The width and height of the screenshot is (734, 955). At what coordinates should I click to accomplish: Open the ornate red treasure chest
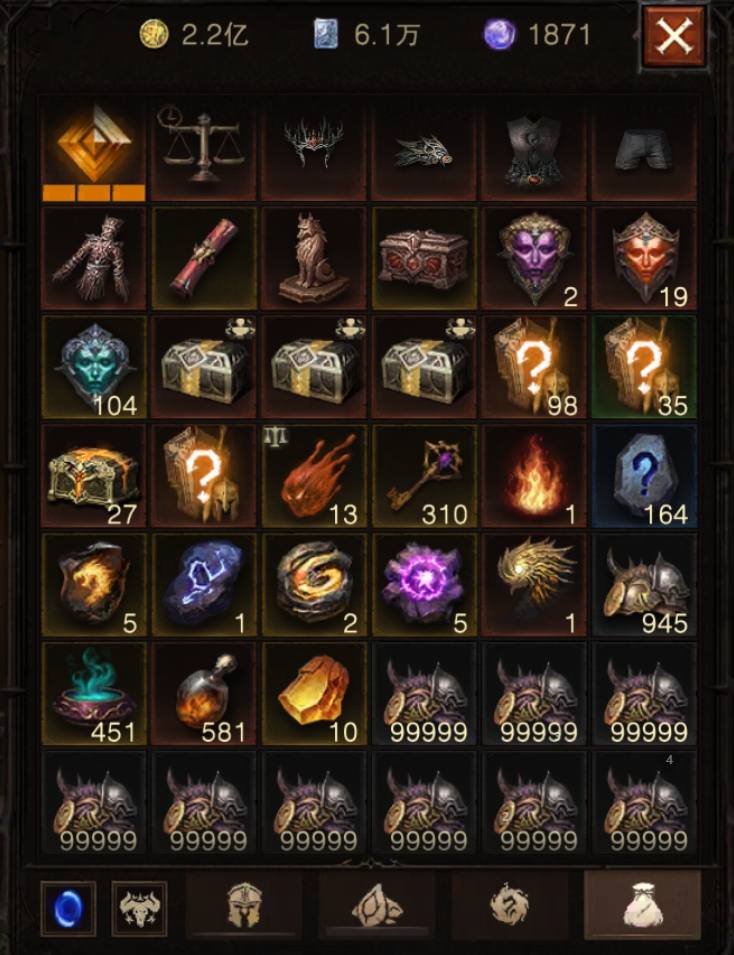(x=424, y=258)
